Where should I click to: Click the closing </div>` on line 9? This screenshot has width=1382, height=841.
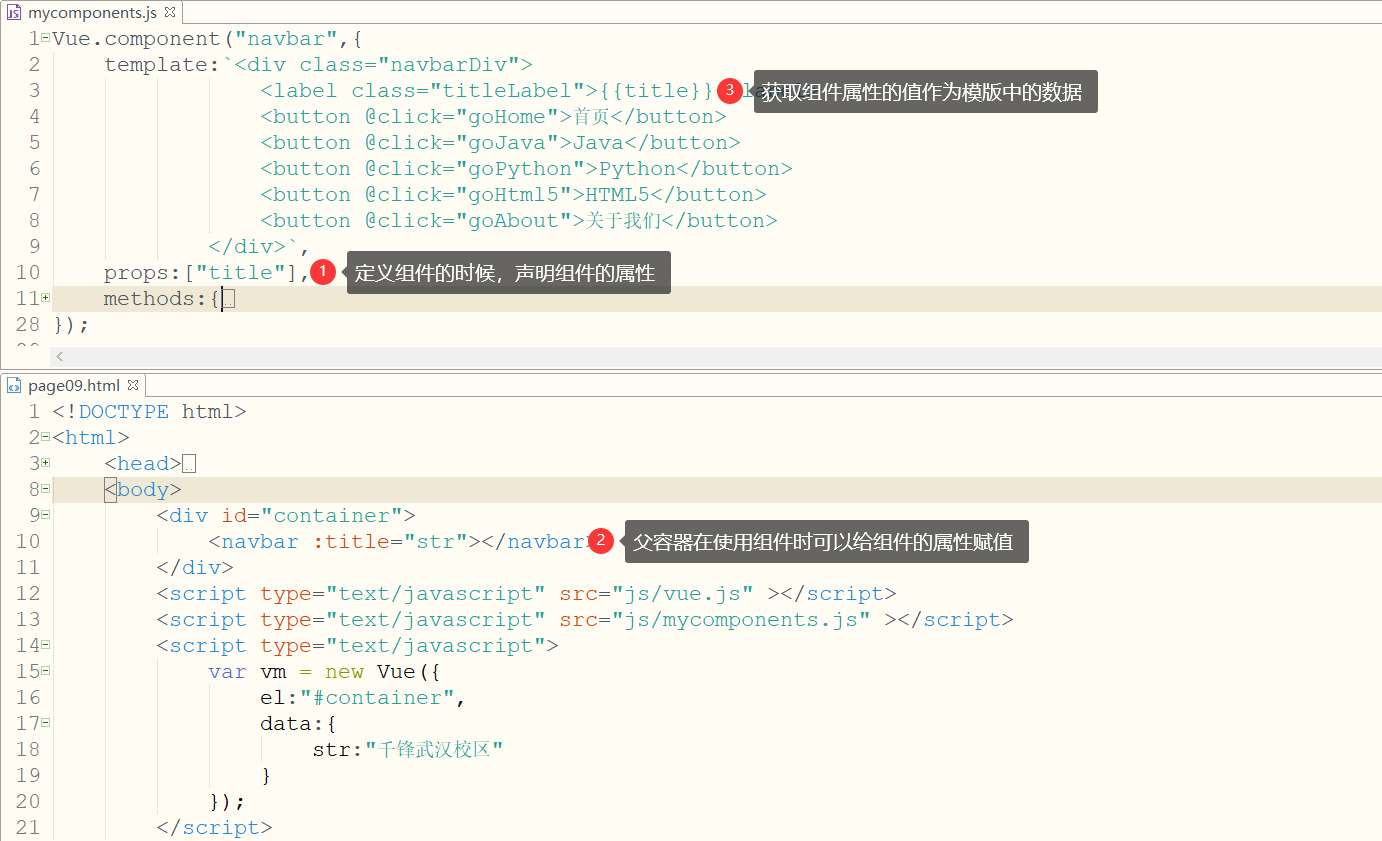pyautogui.click(x=253, y=247)
